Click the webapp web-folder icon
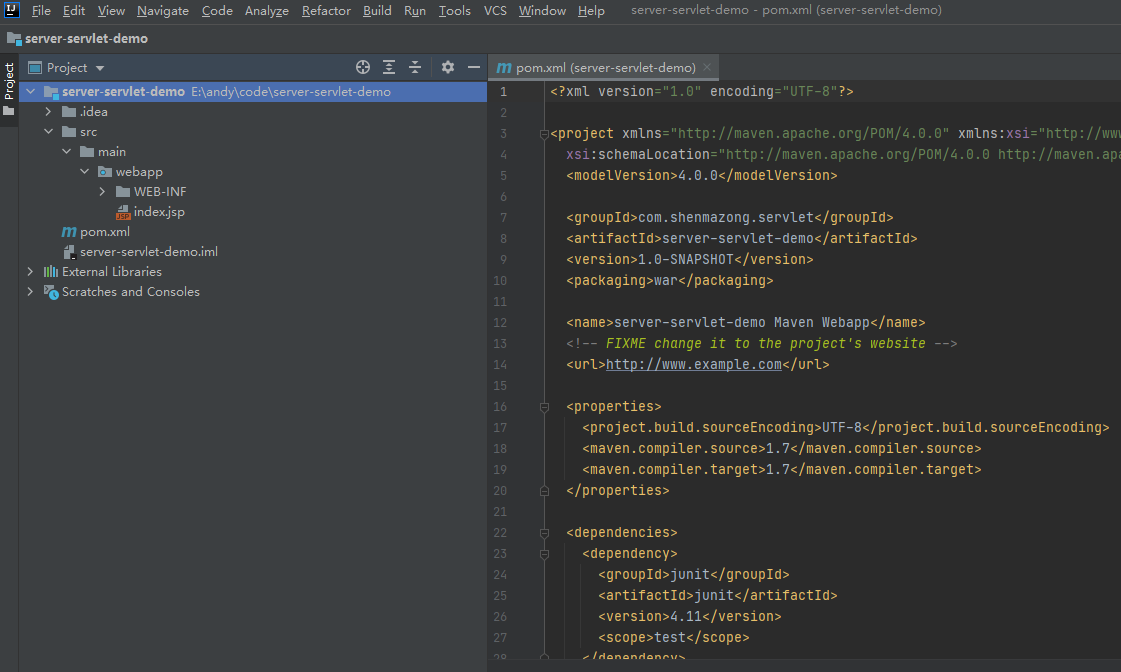The height and width of the screenshot is (672, 1121). pos(105,172)
